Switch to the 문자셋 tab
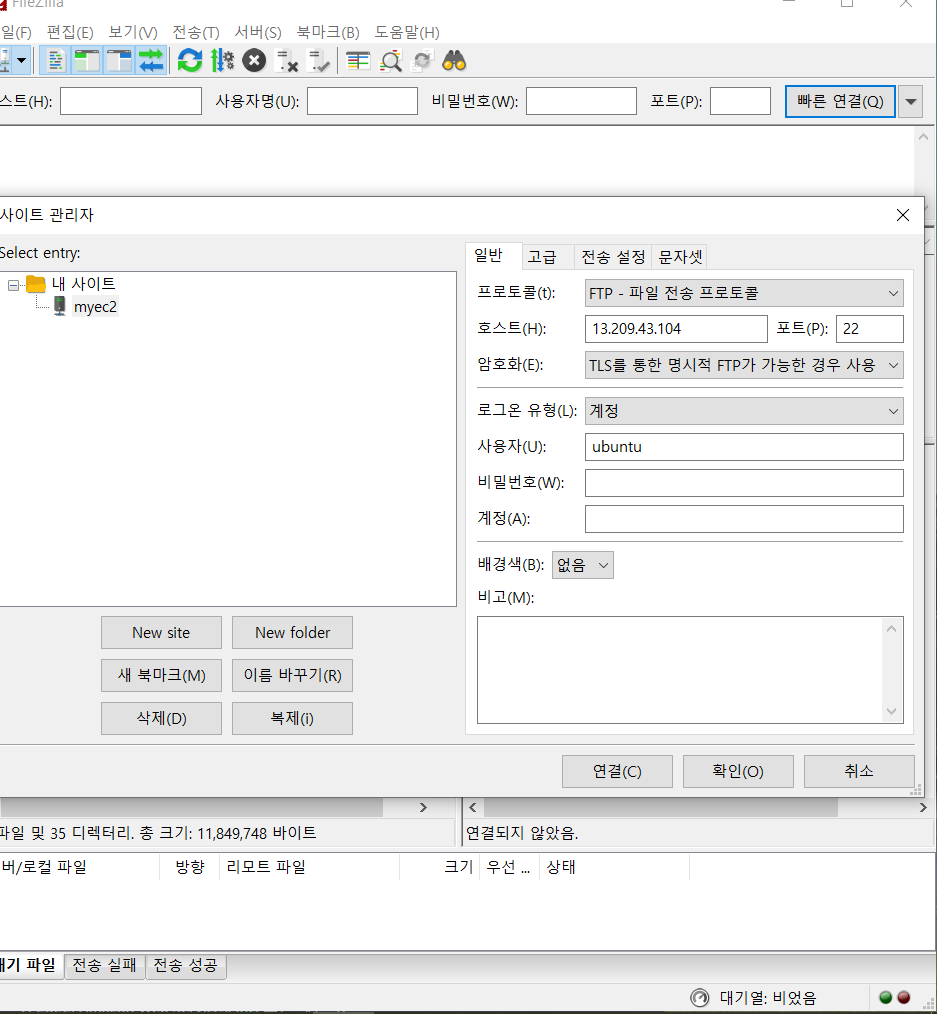Screen dimensions: 937x1014 click(680, 257)
